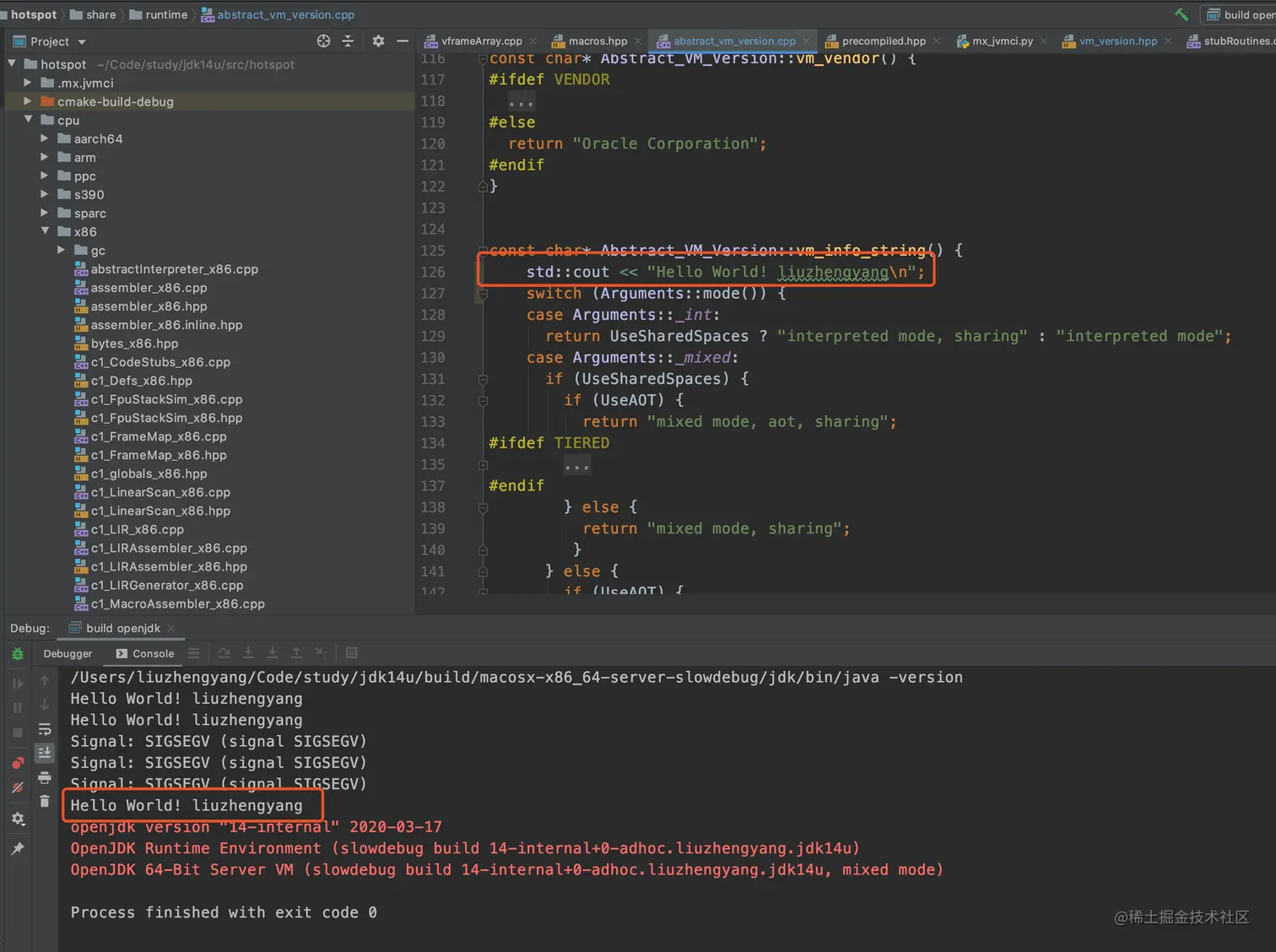Click the Build hammer icon
The image size is (1276, 952).
point(1181,14)
